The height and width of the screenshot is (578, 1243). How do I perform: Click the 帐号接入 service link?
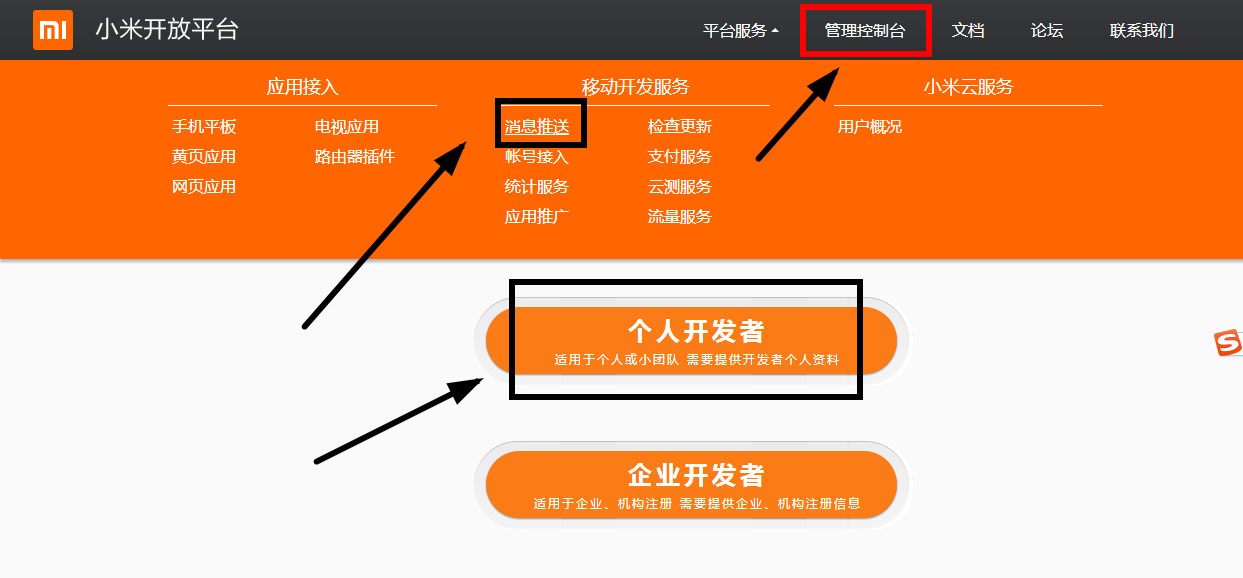[537, 157]
